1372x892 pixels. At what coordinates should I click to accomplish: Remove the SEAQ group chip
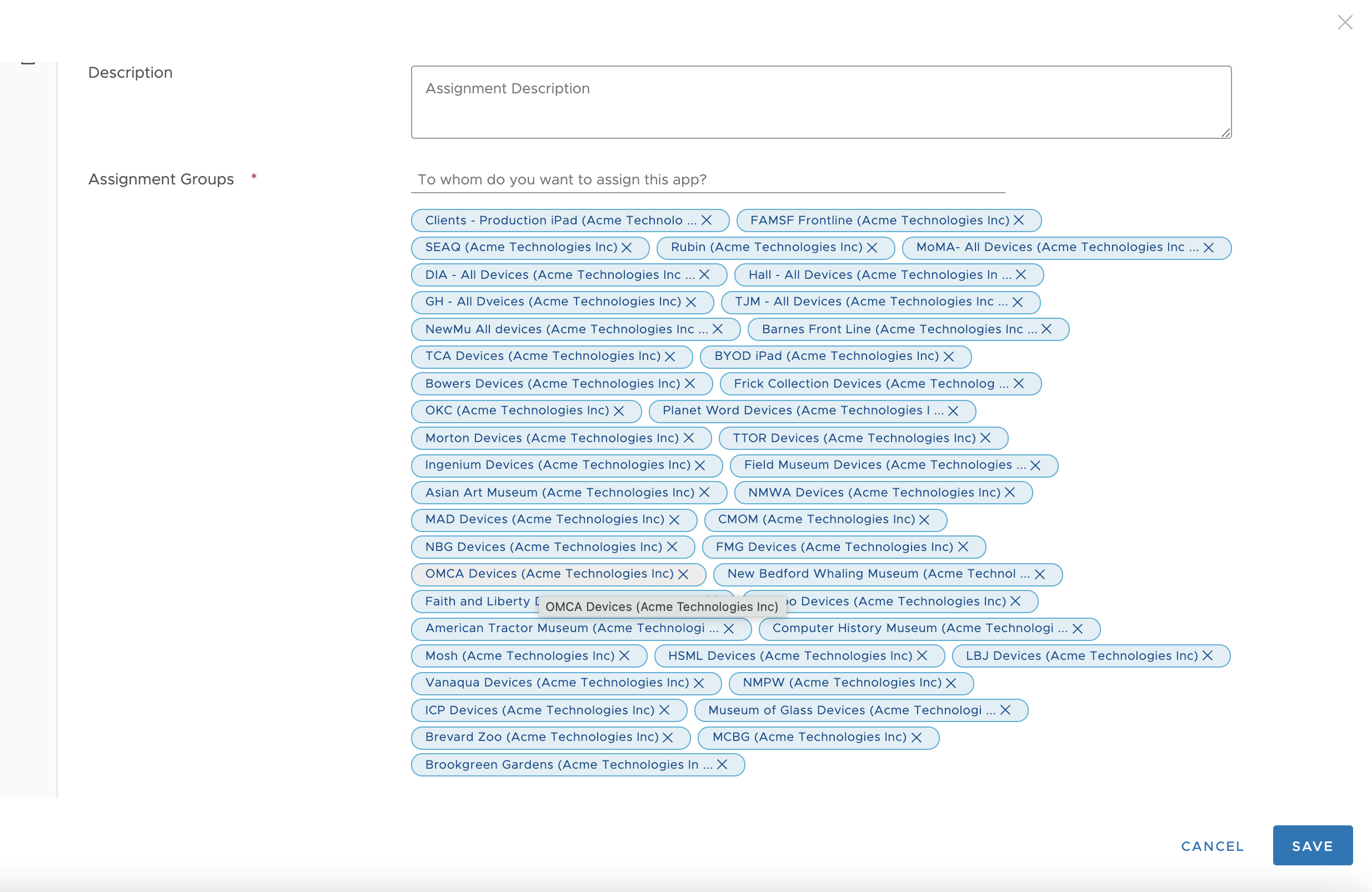point(627,247)
